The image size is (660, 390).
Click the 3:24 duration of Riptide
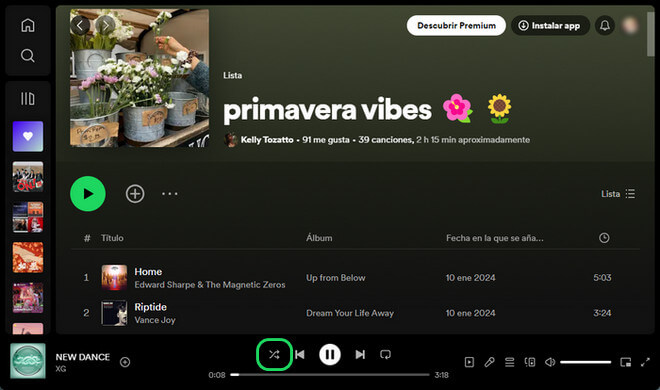click(602, 313)
